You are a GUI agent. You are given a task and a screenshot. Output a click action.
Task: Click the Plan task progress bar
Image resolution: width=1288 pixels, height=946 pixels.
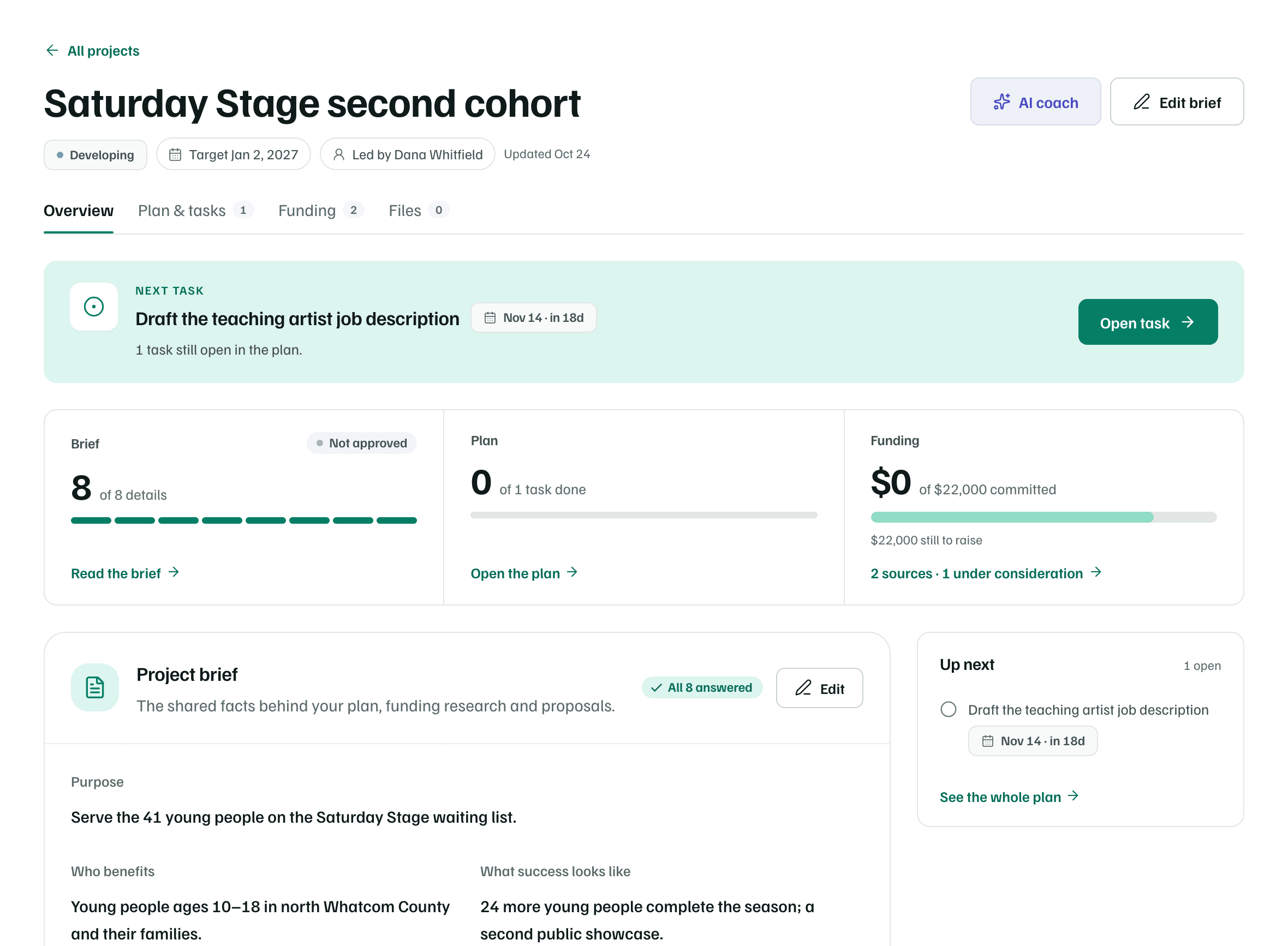(x=643, y=516)
